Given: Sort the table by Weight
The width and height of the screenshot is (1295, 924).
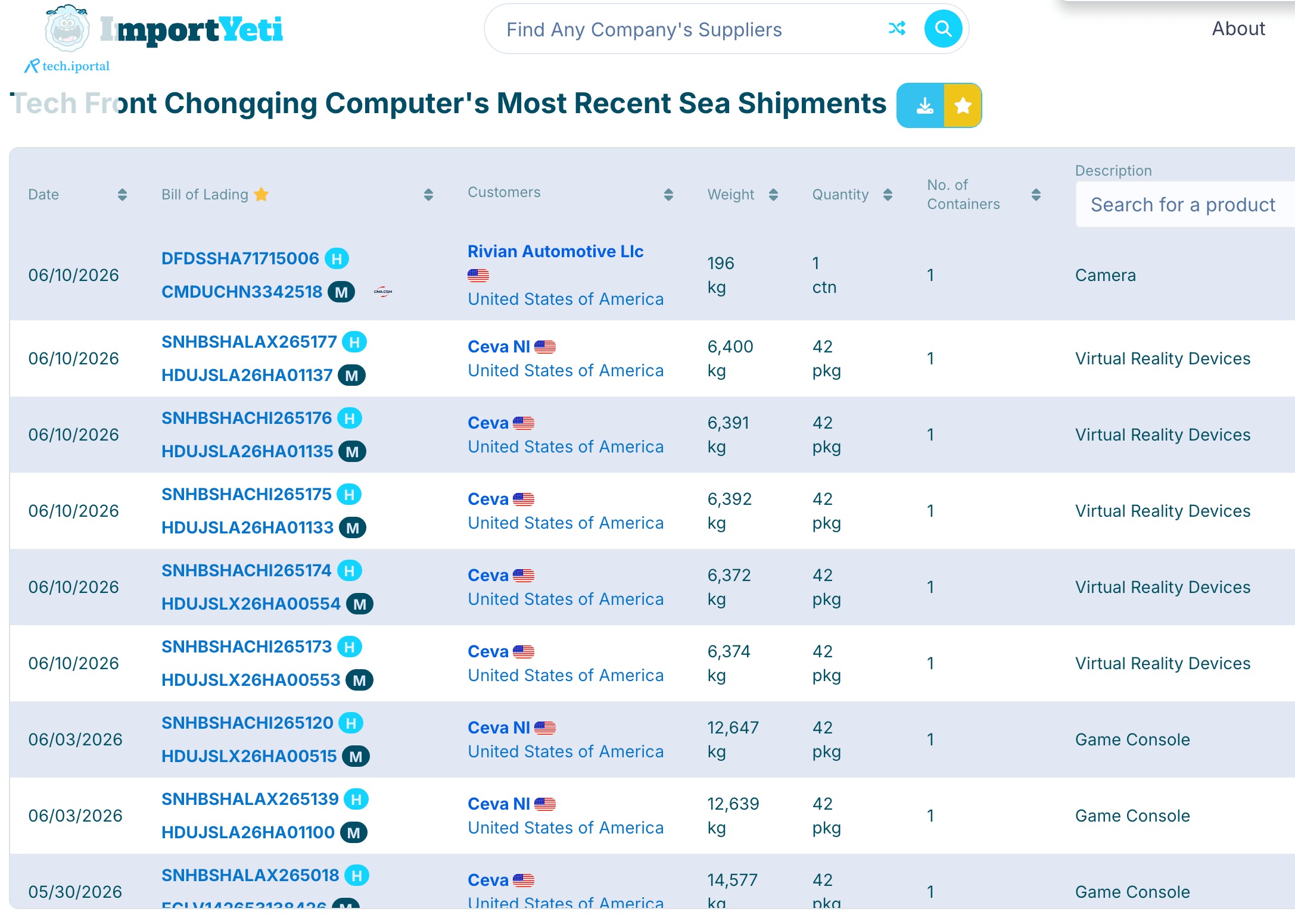Looking at the screenshot, I should point(773,195).
